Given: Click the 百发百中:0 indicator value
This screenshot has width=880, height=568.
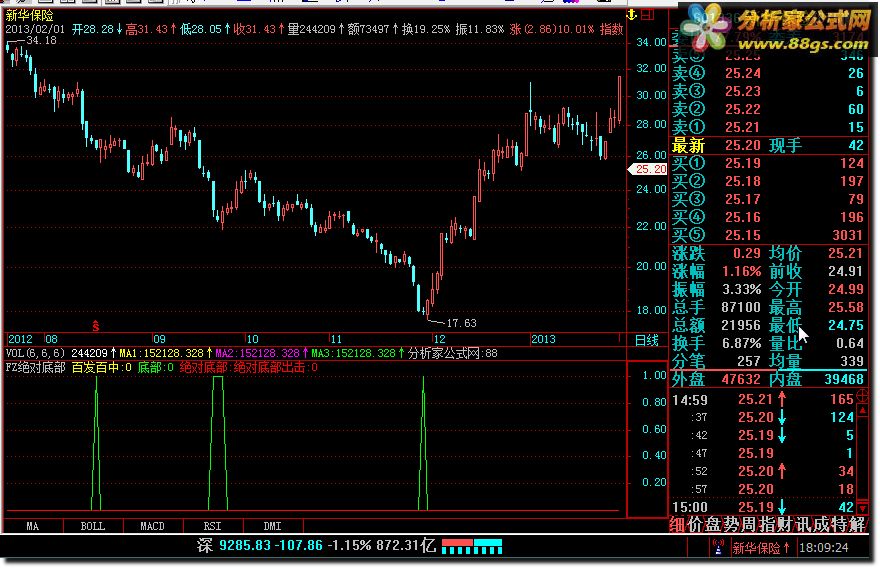Looking at the screenshot, I should click(102, 368).
